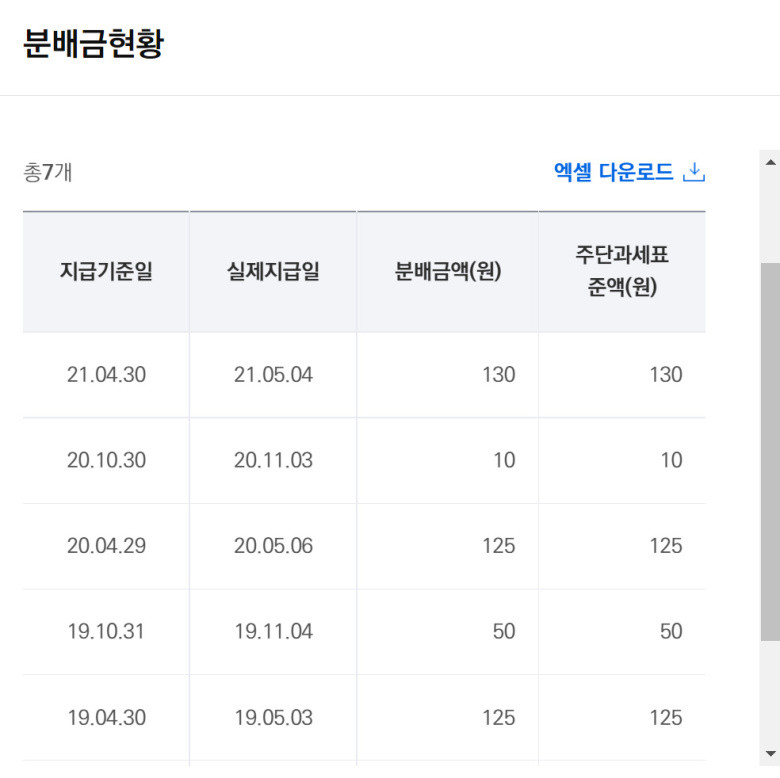This screenshot has height=778, width=780.
Task: Click the 19.11.04 payment date cell
Action: (x=273, y=632)
